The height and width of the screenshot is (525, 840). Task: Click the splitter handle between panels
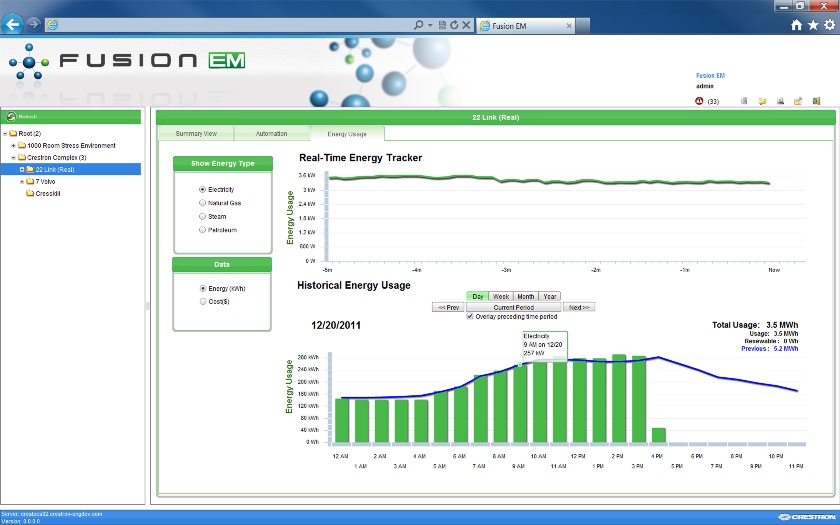pyautogui.click(x=147, y=306)
